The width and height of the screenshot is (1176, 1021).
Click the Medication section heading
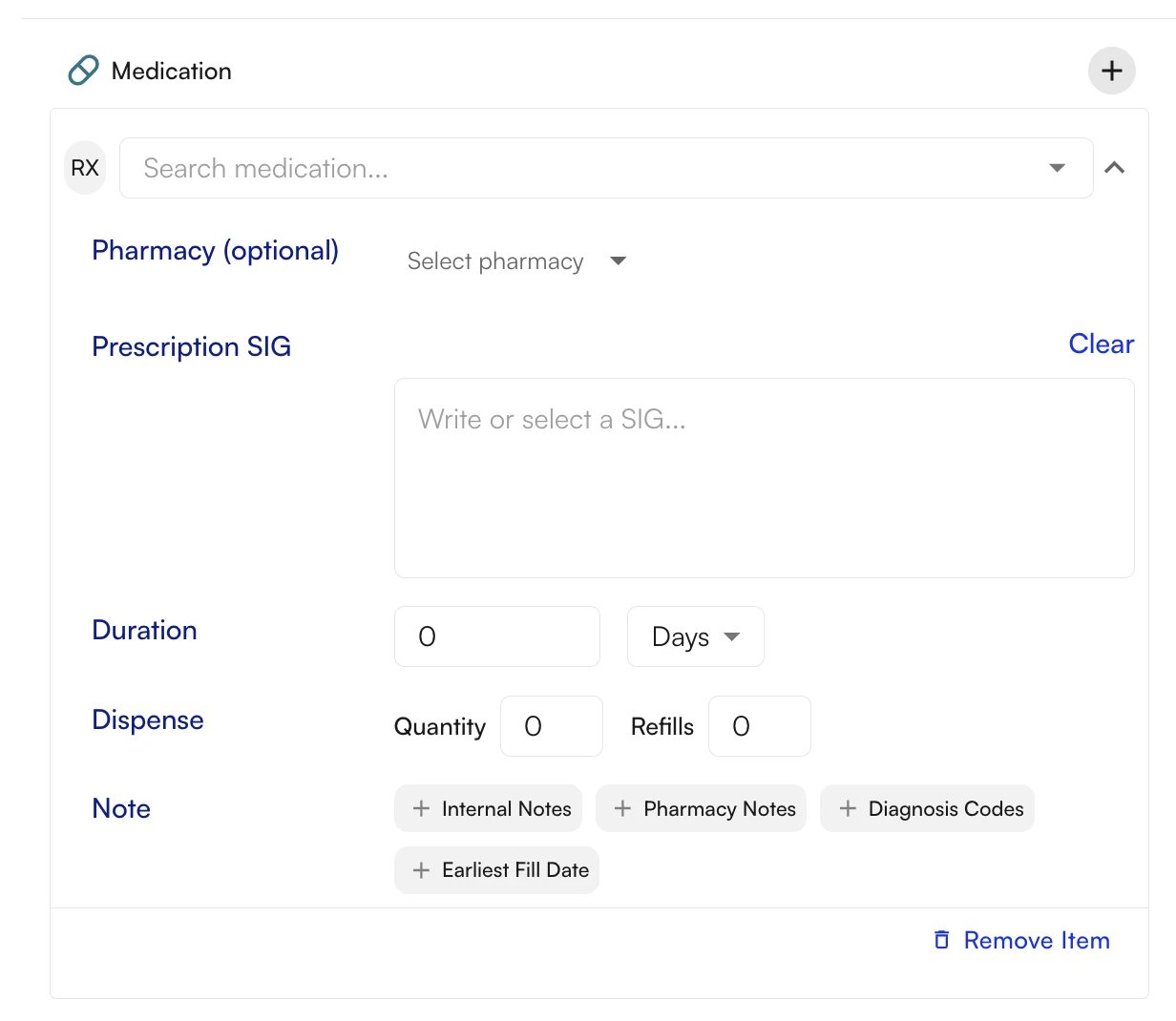tap(172, 72)
